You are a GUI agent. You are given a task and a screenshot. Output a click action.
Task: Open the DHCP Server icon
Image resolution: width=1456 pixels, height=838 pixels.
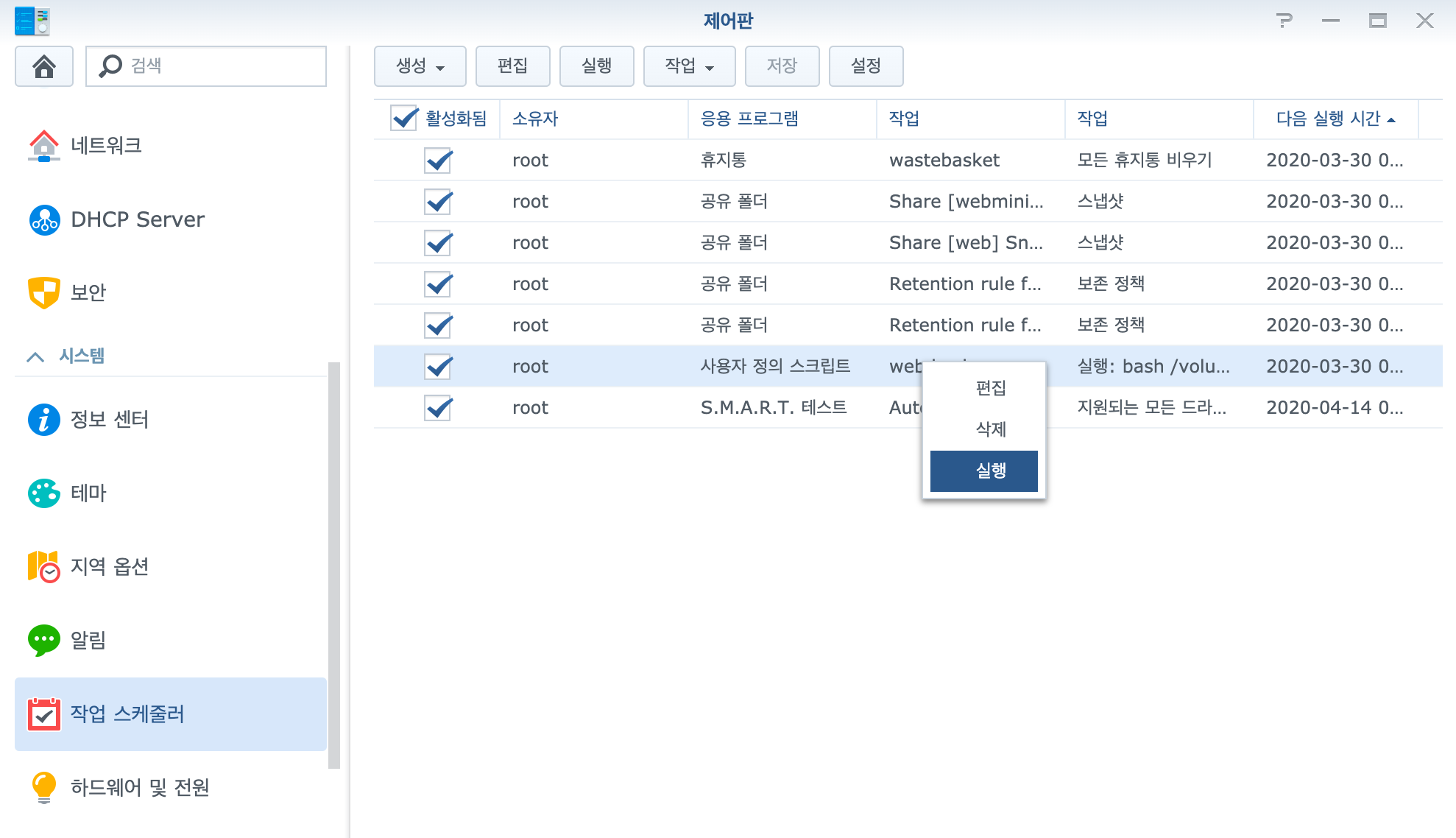point(44,219)
